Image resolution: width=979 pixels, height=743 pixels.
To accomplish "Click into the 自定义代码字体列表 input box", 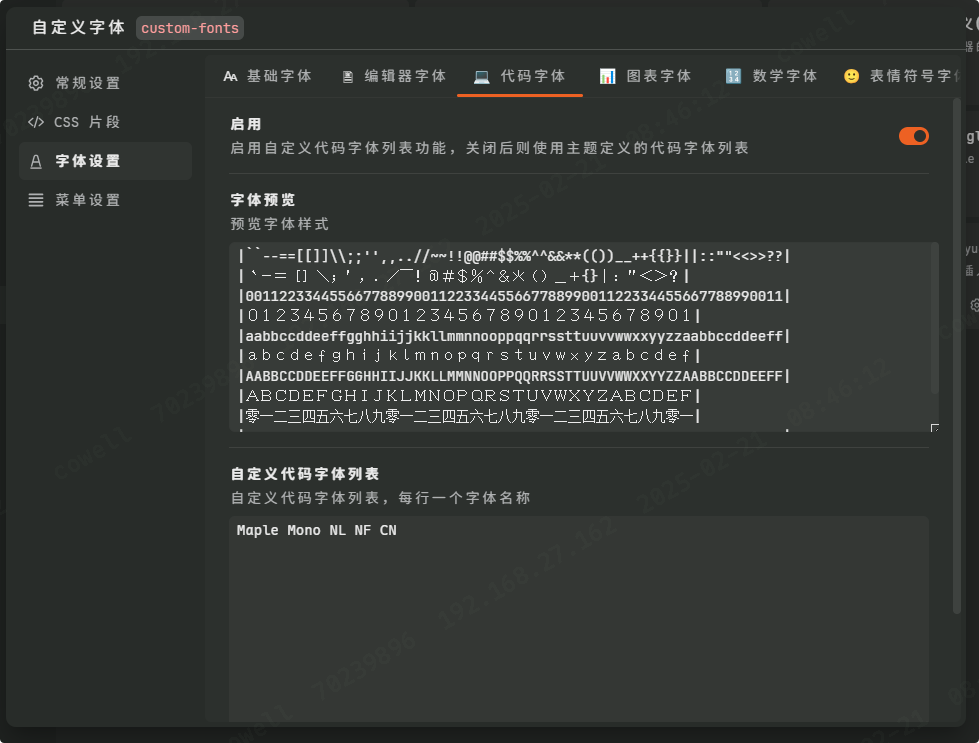I will pyautogui.click(x=579, y=619).
